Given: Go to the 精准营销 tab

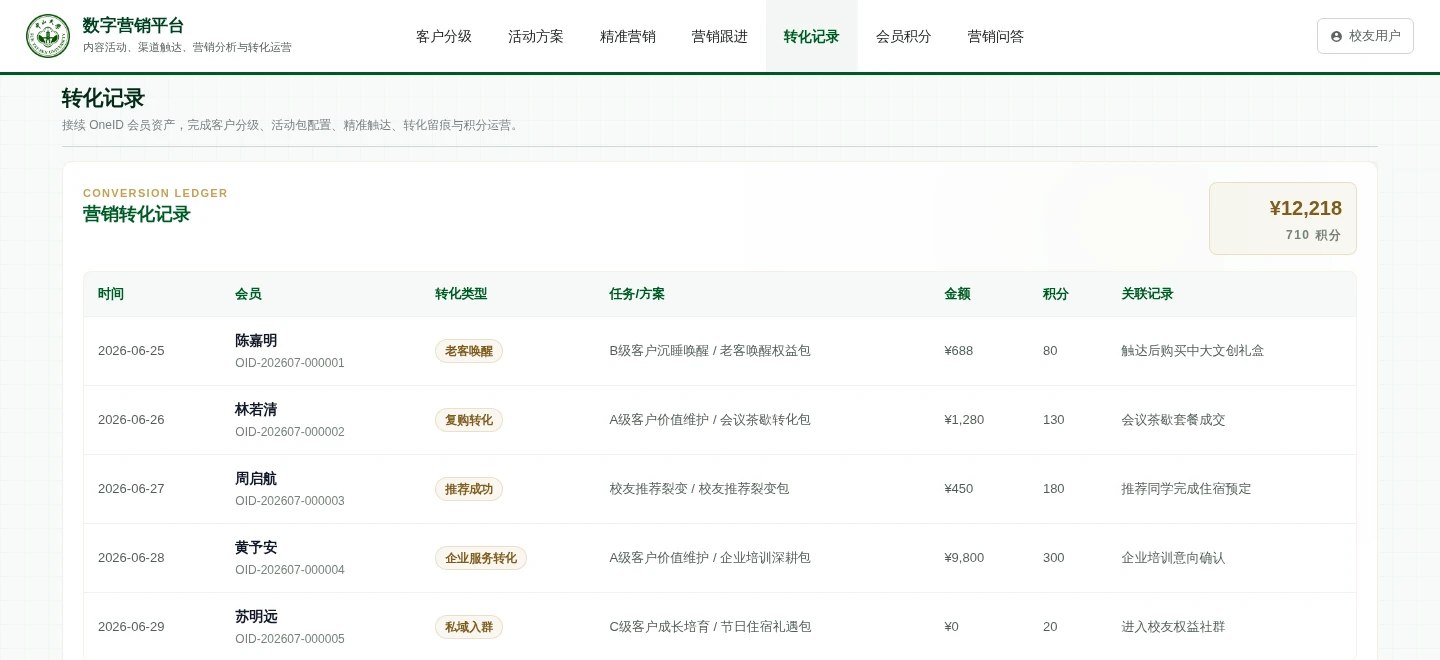Looking at the screenshot, I should [628, 36].
